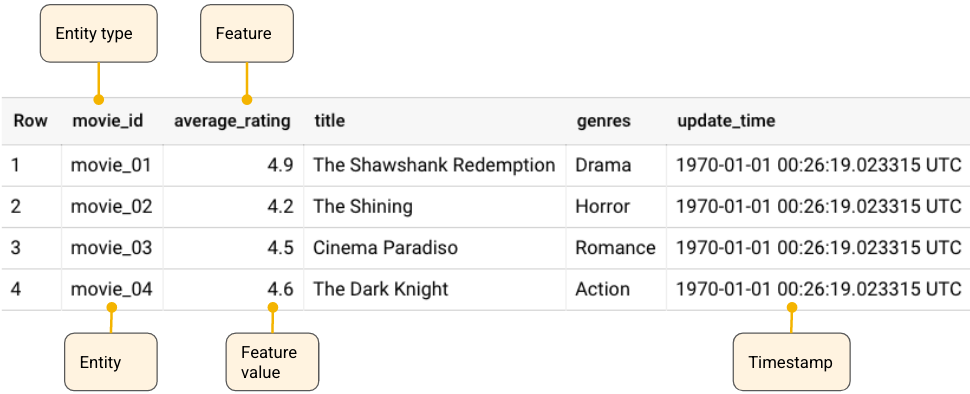Select the average_rating column header
Screen dimensions: 970x394
coord(232,121)
